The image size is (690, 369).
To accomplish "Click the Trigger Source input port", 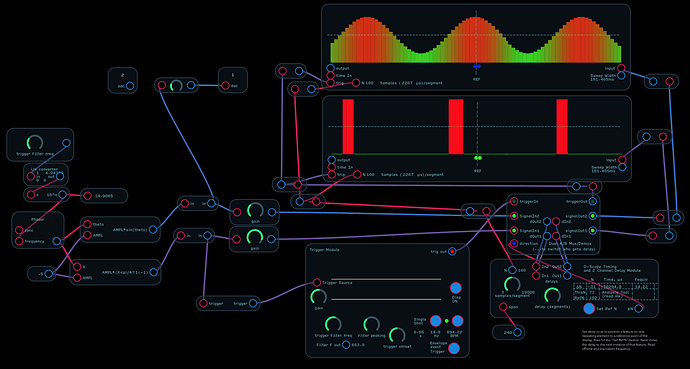I will (316, 283).
